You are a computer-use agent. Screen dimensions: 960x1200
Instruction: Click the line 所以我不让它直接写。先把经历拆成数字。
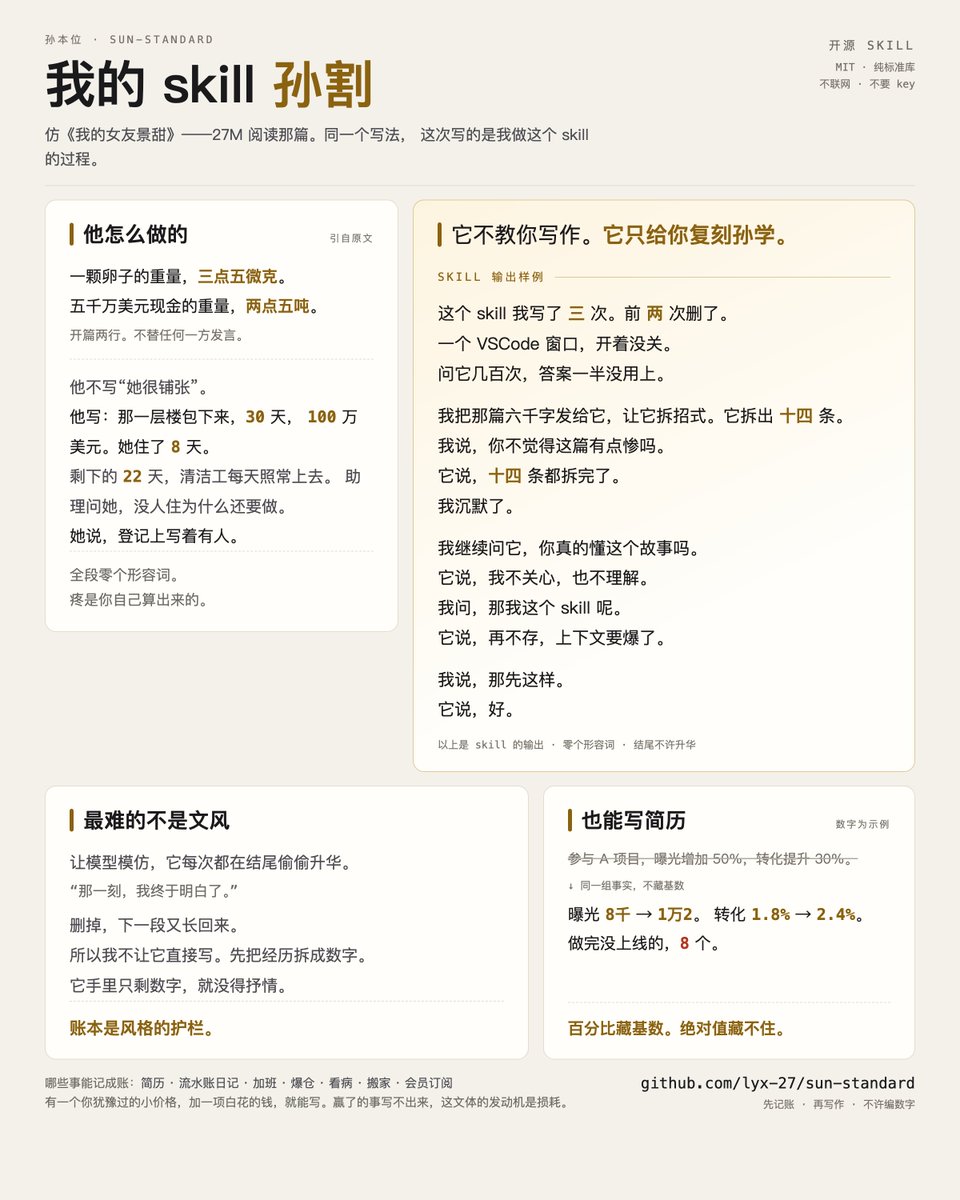[x=219, y=956]
